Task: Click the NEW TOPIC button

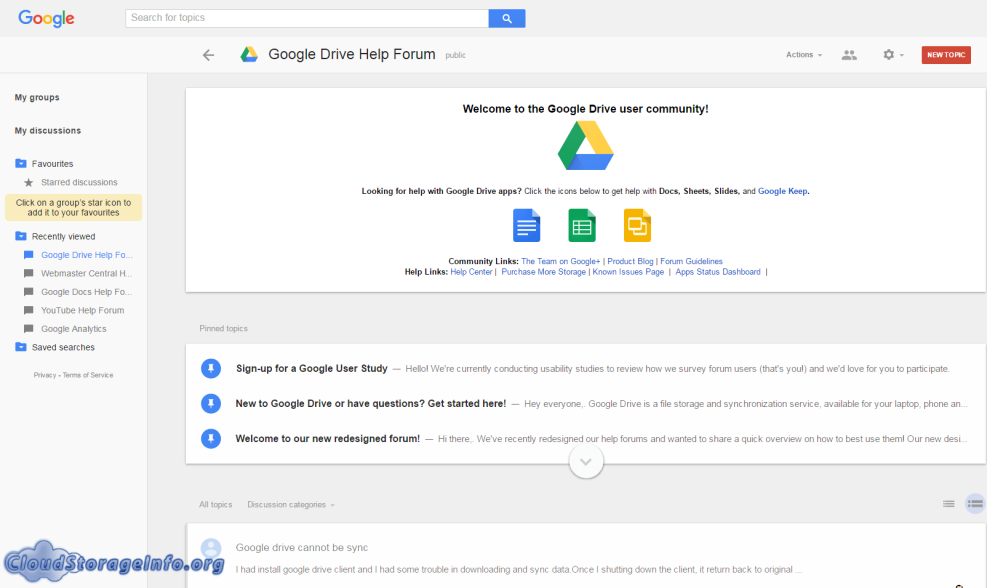Action: coord(945,55)
